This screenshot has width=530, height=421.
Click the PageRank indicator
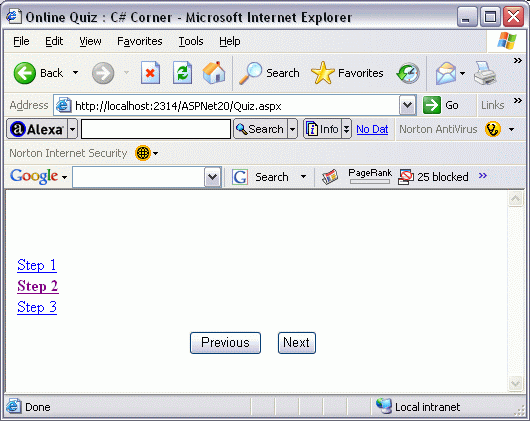point(370,176)
